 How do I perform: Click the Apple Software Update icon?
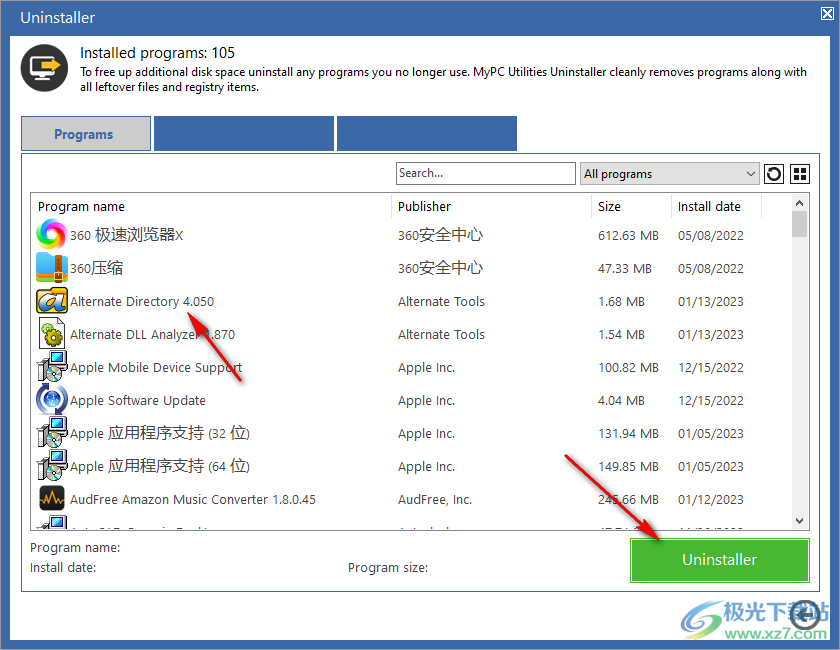[x=51, y=400]
